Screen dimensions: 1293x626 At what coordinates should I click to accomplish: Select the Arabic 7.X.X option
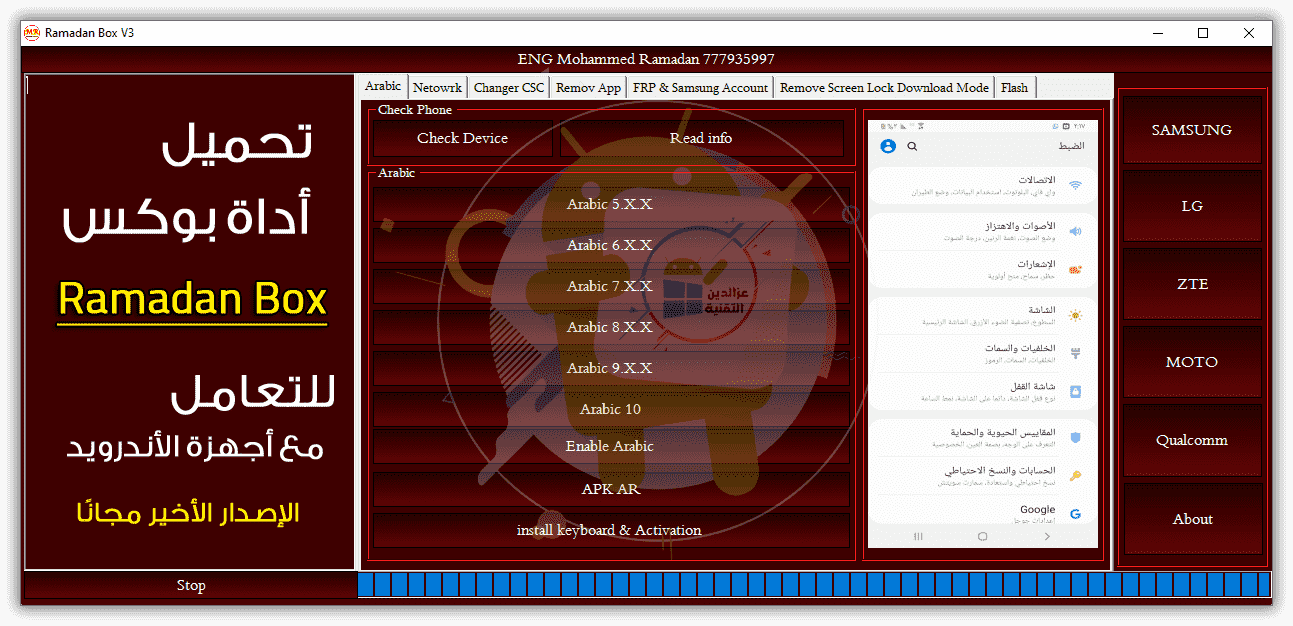(x=610, y=286)
